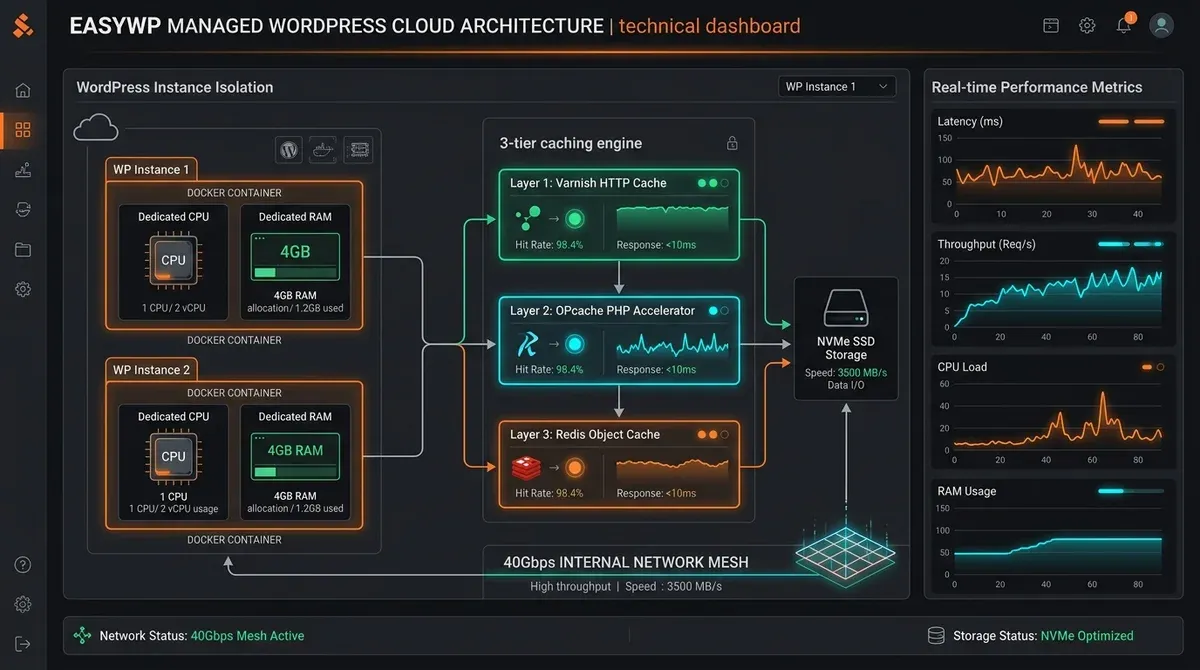Click the Docker whale icon button

323,150
